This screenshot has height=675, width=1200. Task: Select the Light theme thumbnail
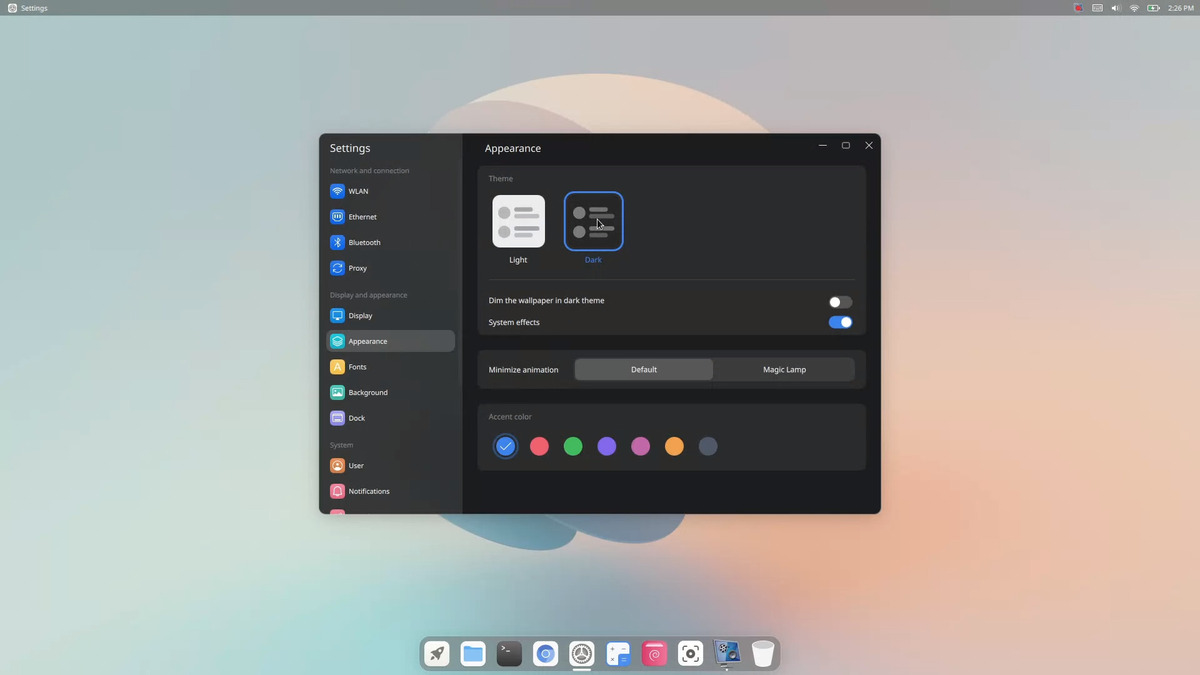pos(518,221)
